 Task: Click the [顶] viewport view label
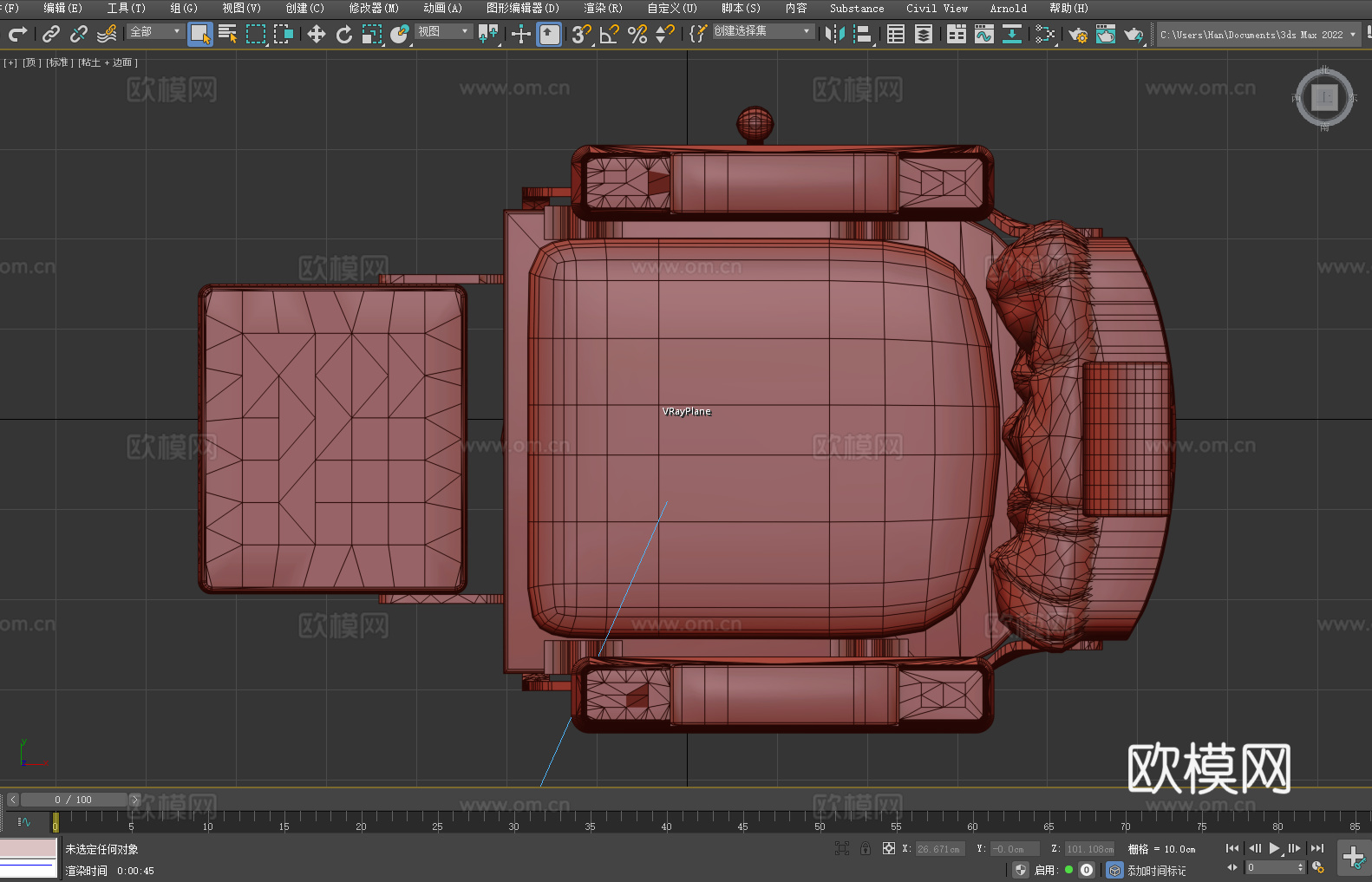[x=32, y=62]
